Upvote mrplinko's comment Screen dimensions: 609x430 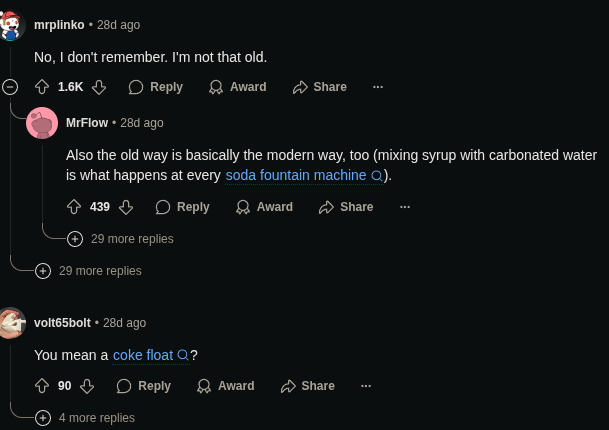(x=42, y=87)
